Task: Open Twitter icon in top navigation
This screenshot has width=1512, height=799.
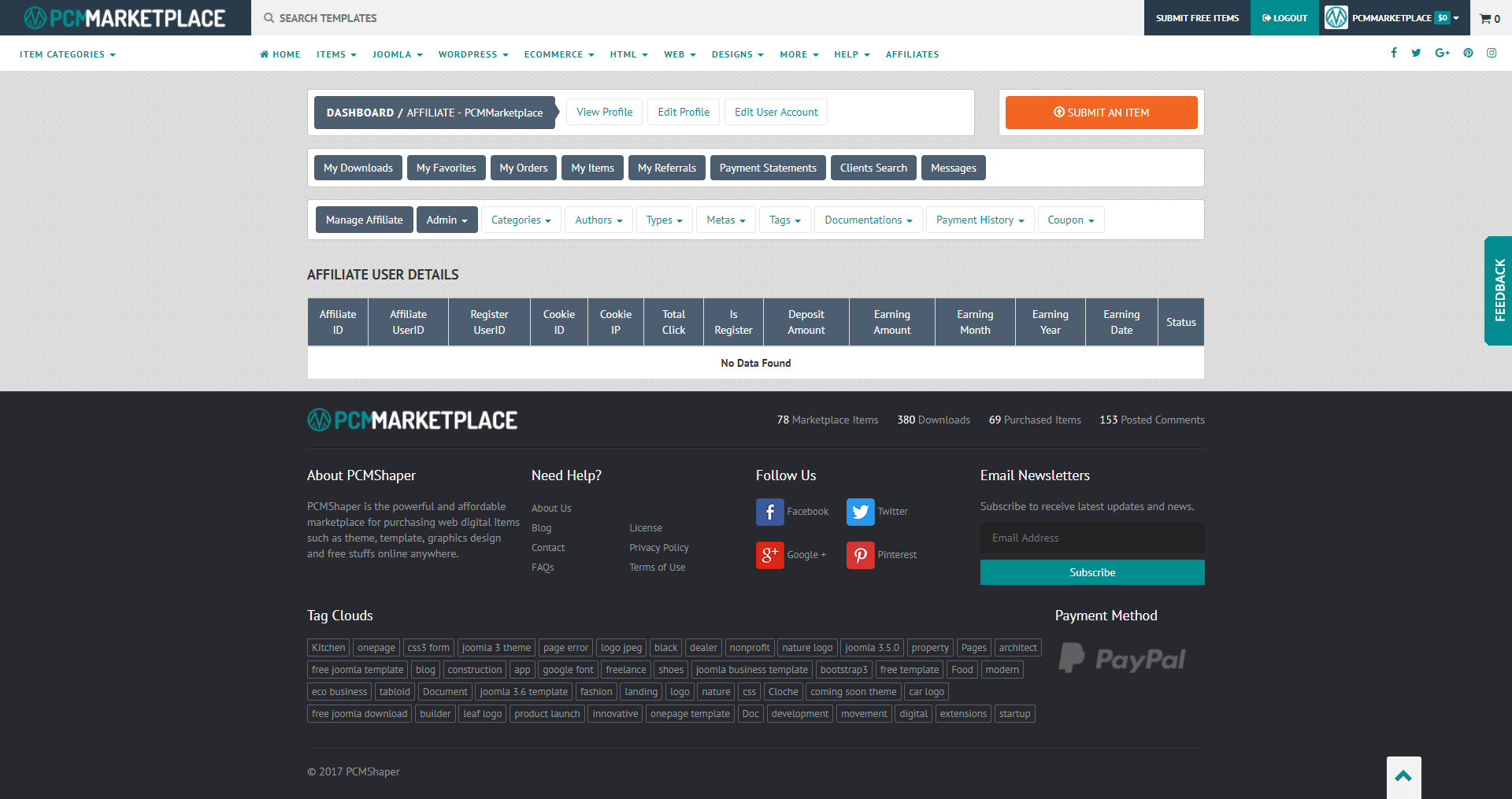Action: click(1416, 53)
